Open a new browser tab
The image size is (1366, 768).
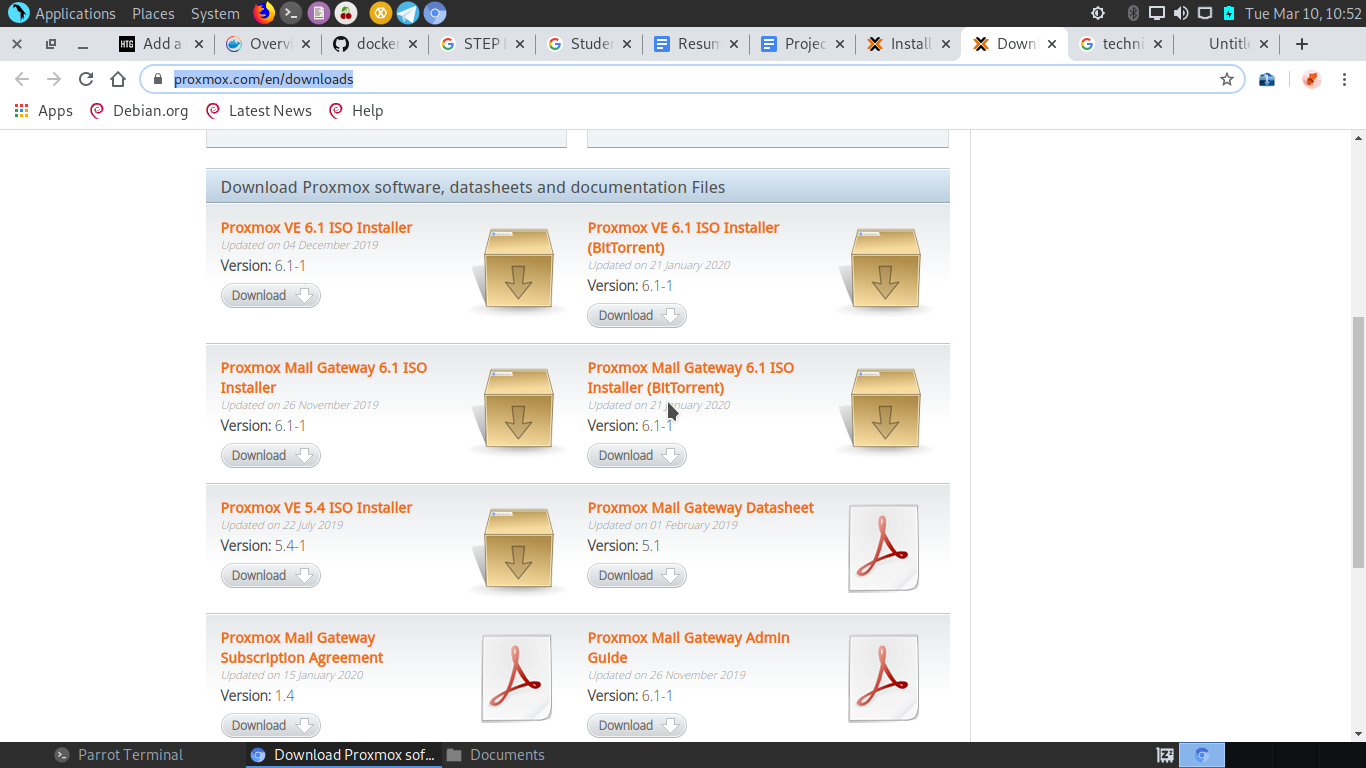click(1301, 44)
